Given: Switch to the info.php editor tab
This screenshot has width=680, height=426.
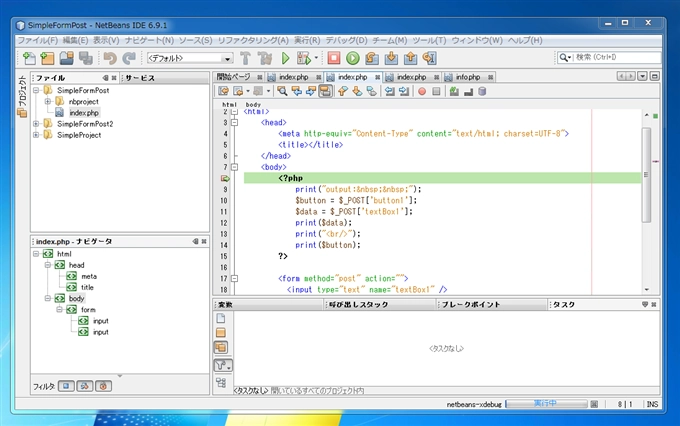Looking at the screenshot, I should (468, 77).
